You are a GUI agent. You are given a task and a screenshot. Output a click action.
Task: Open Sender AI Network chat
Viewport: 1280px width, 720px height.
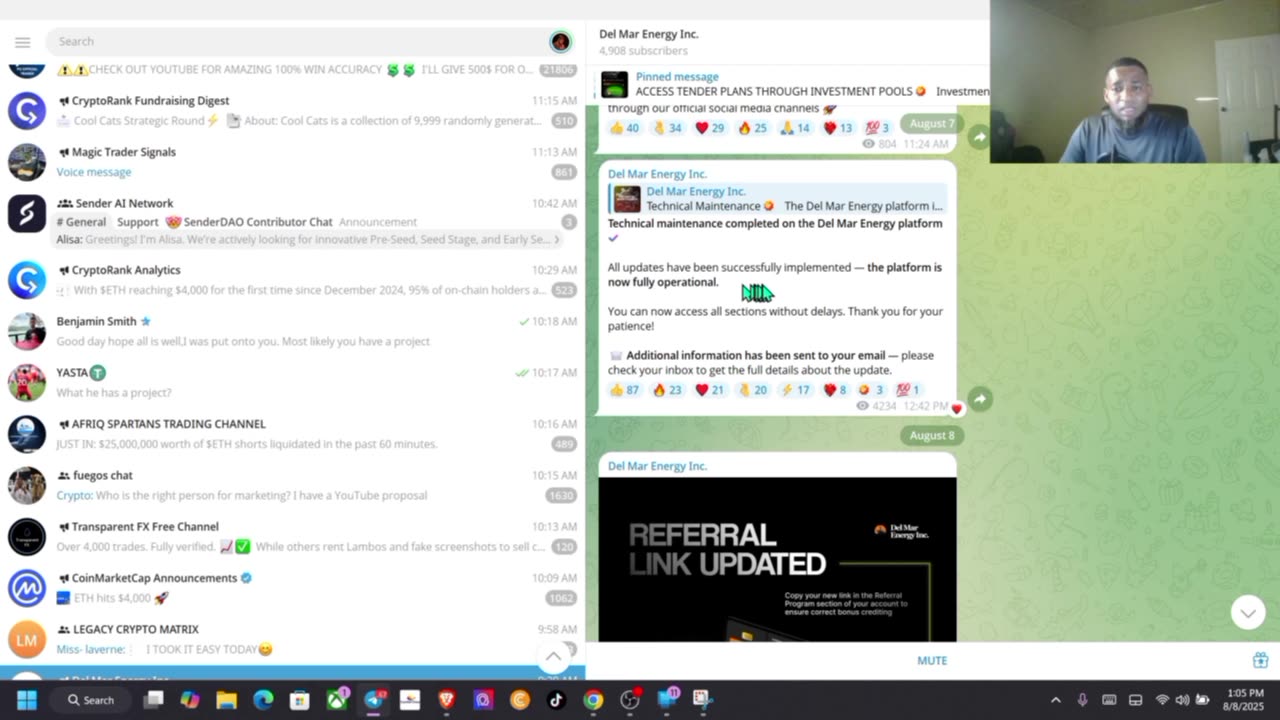tap(292, 221)
